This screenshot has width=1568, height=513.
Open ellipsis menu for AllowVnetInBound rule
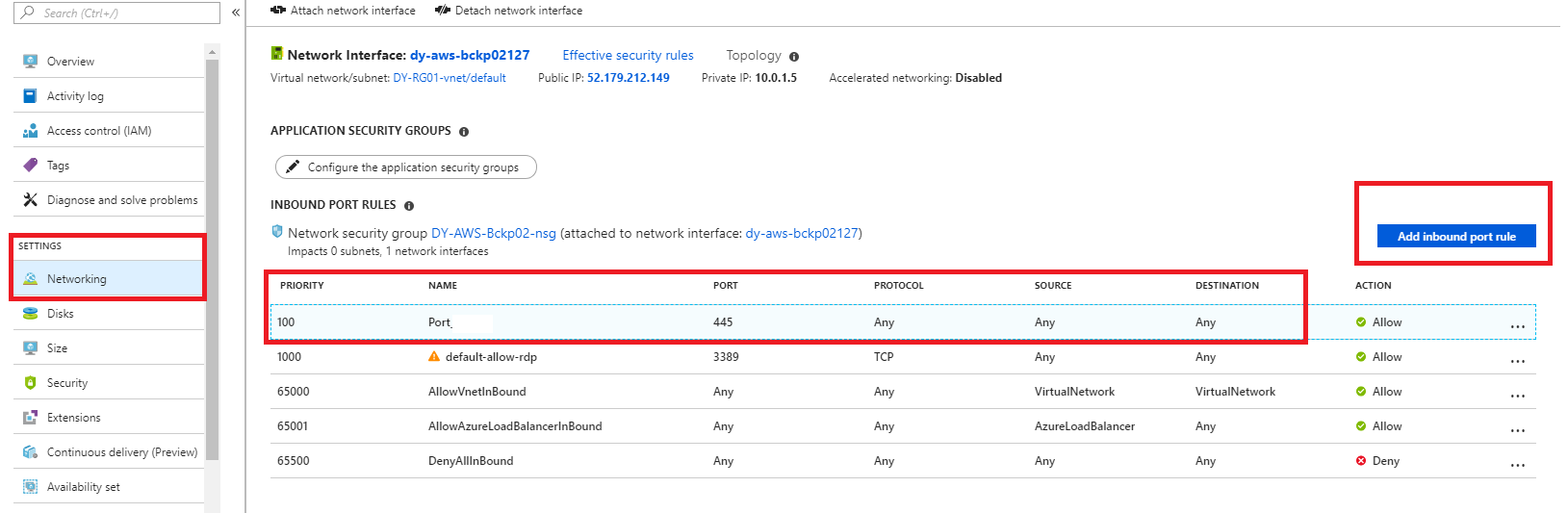(1517, 396)
